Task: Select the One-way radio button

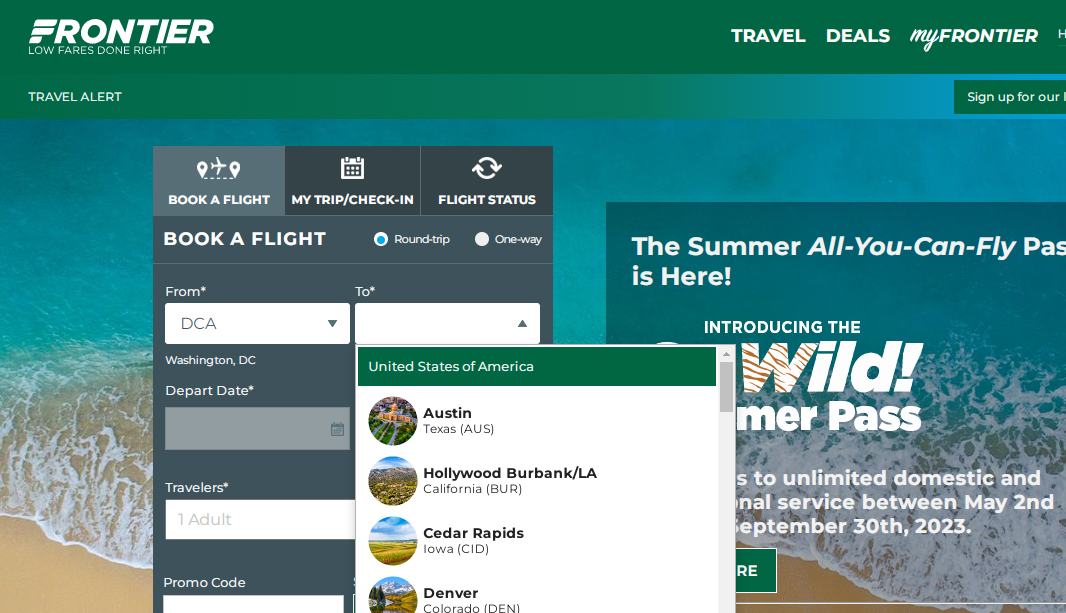Action: point(481,239)
